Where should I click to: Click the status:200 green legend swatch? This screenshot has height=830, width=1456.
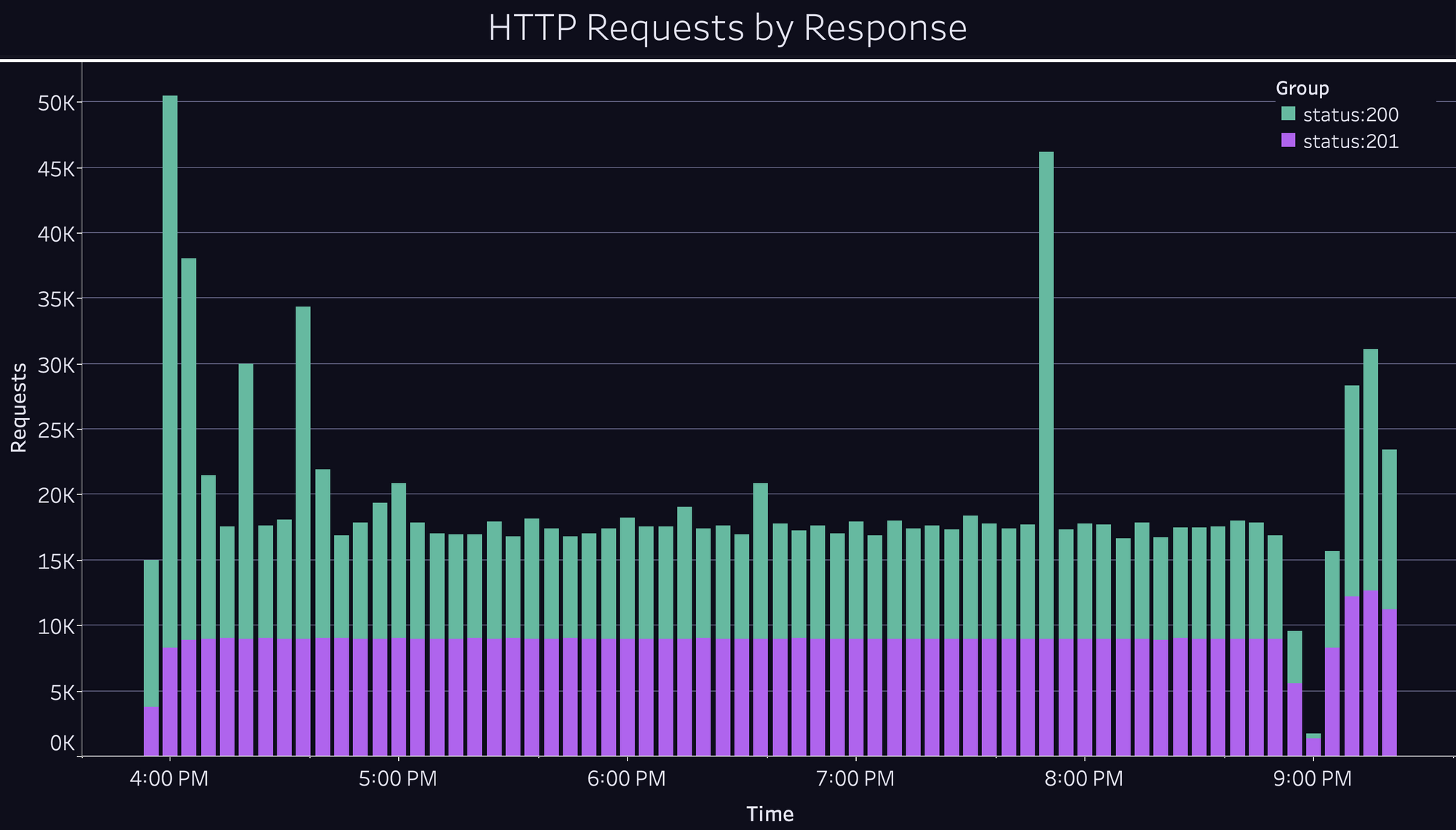(1289, 114)
